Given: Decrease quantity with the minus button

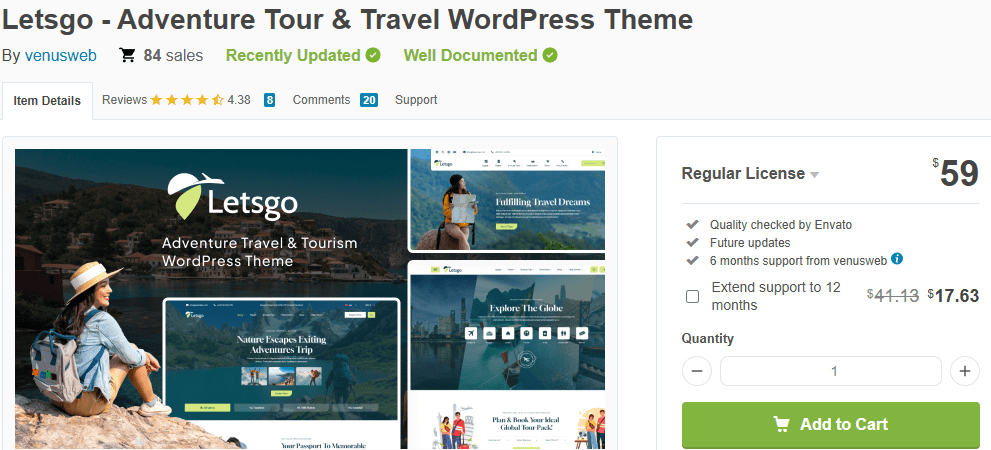Looking at the screenshot, I should click(x=697, y=371).
